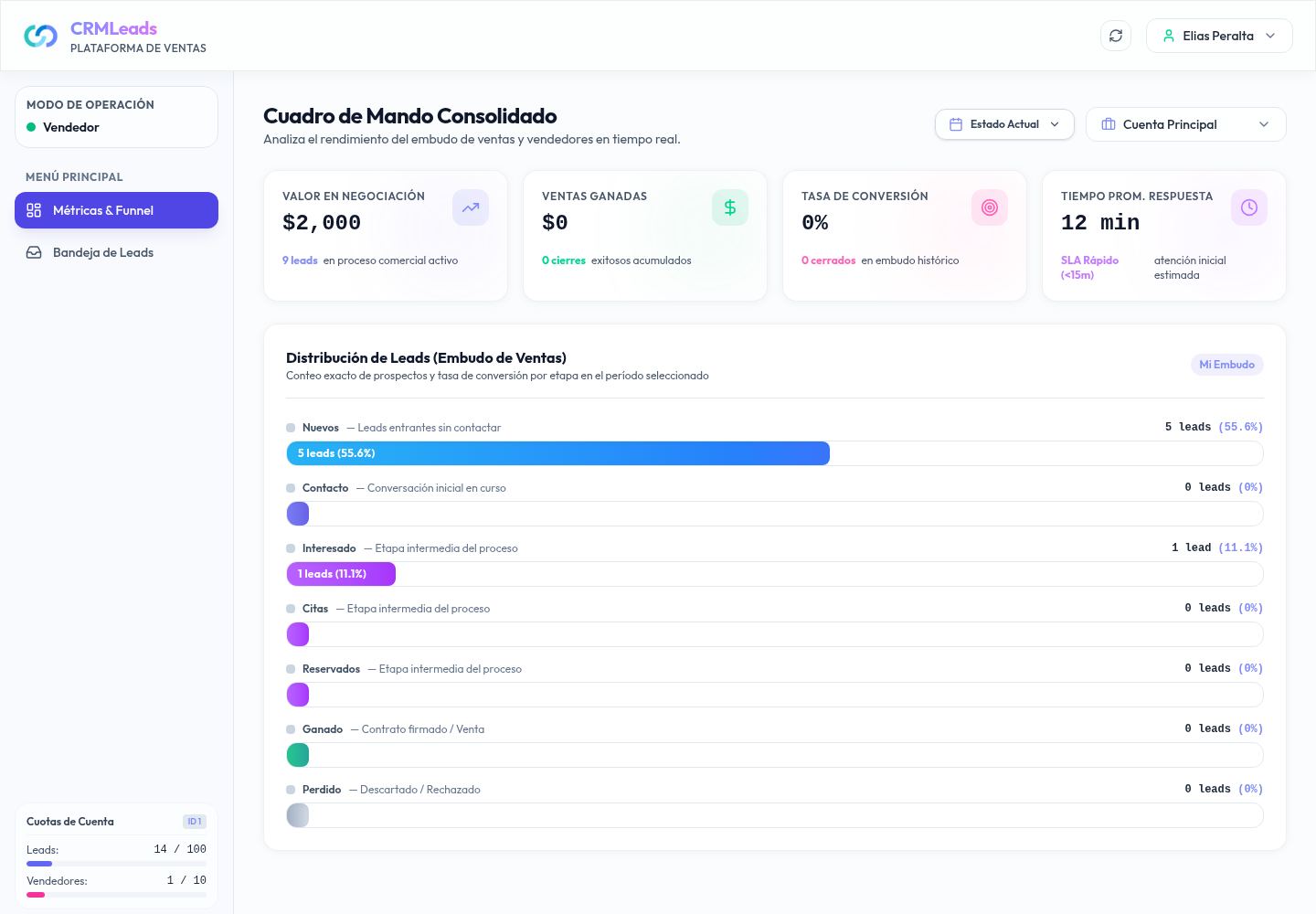Image resolution: width=1316 pixels, height=914 pixels.
Task: Click the Interesado purple funnel bar
Action: click(341, 574)
